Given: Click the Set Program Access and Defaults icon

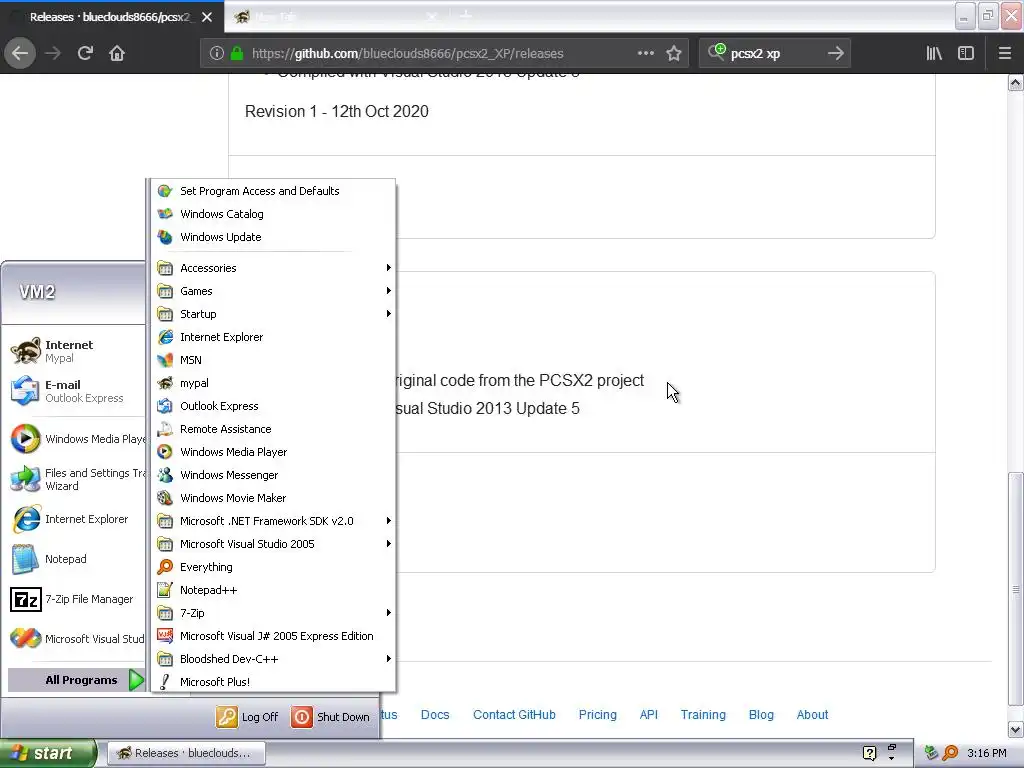Looking at the screenshot, I should pyautogui.click(x=165, y=191).
